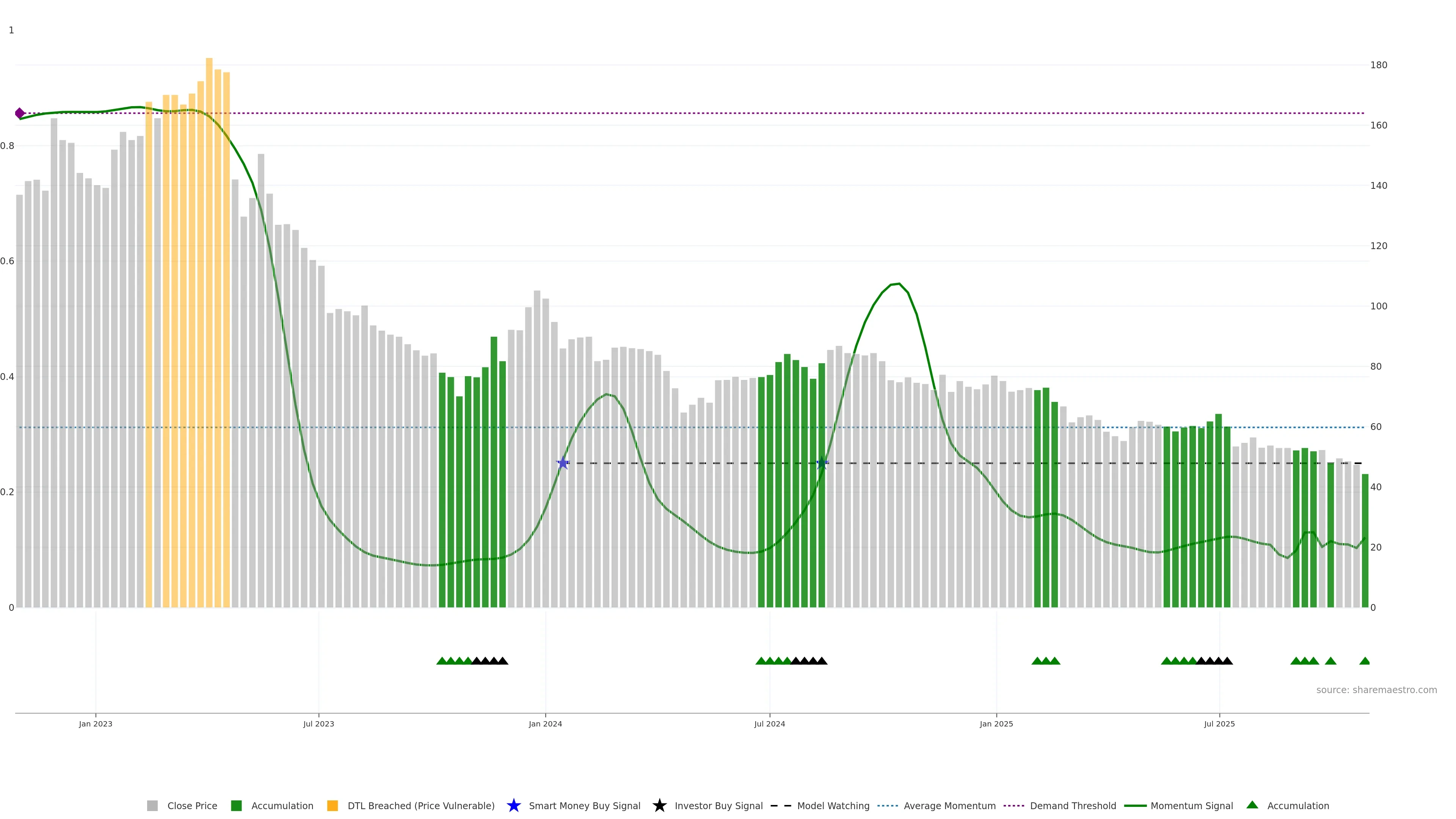Click the last green accumulation triangle at right
The image size is (1456, 819).
pyautogui.click(x=1365, y=661)
